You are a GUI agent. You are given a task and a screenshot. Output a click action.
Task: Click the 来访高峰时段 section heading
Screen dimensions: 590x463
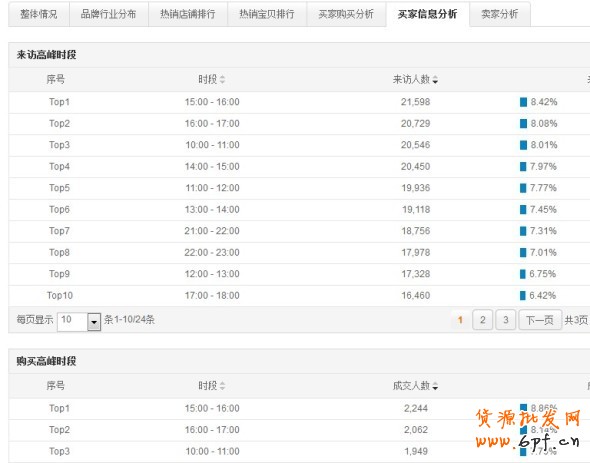tap(46, 55)
